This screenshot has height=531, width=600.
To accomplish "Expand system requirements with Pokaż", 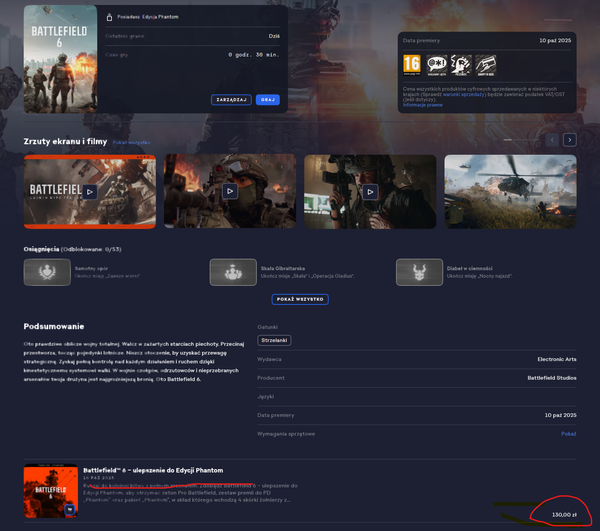I will click(x=568, y=434).
